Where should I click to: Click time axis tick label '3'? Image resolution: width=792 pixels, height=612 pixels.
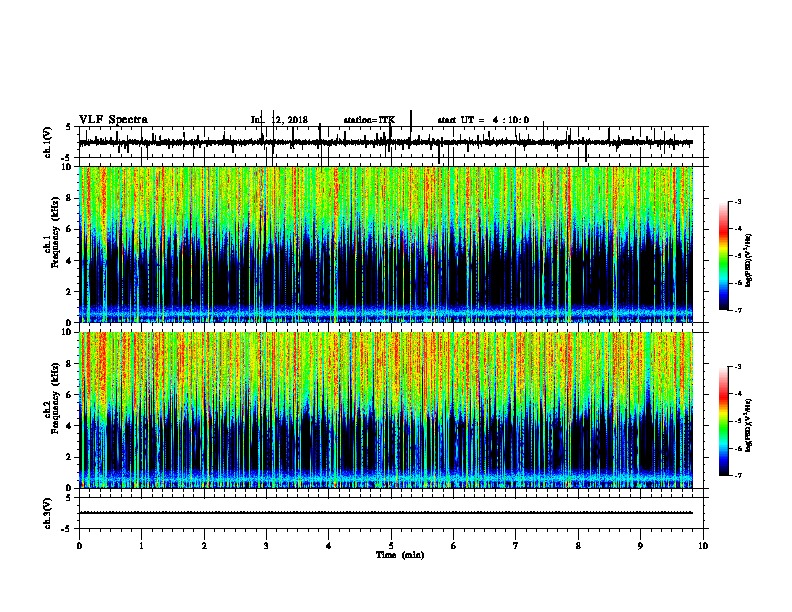(x=266, y=546)
